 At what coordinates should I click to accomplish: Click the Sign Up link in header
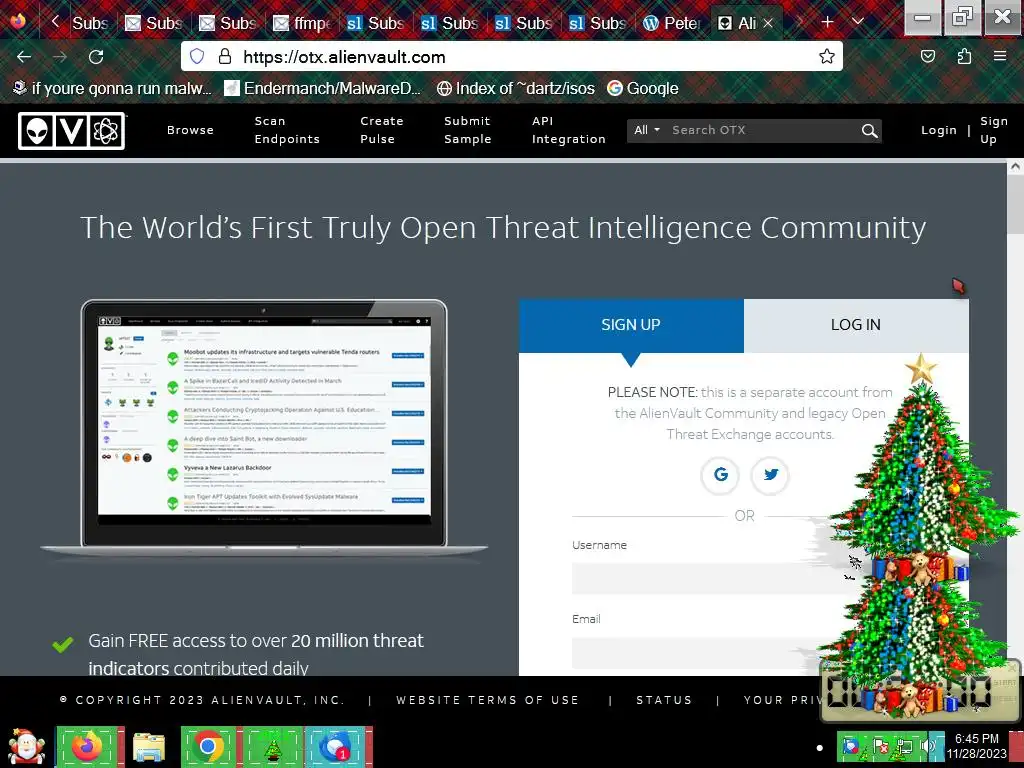pyautogui.click(x=993, y=130)
